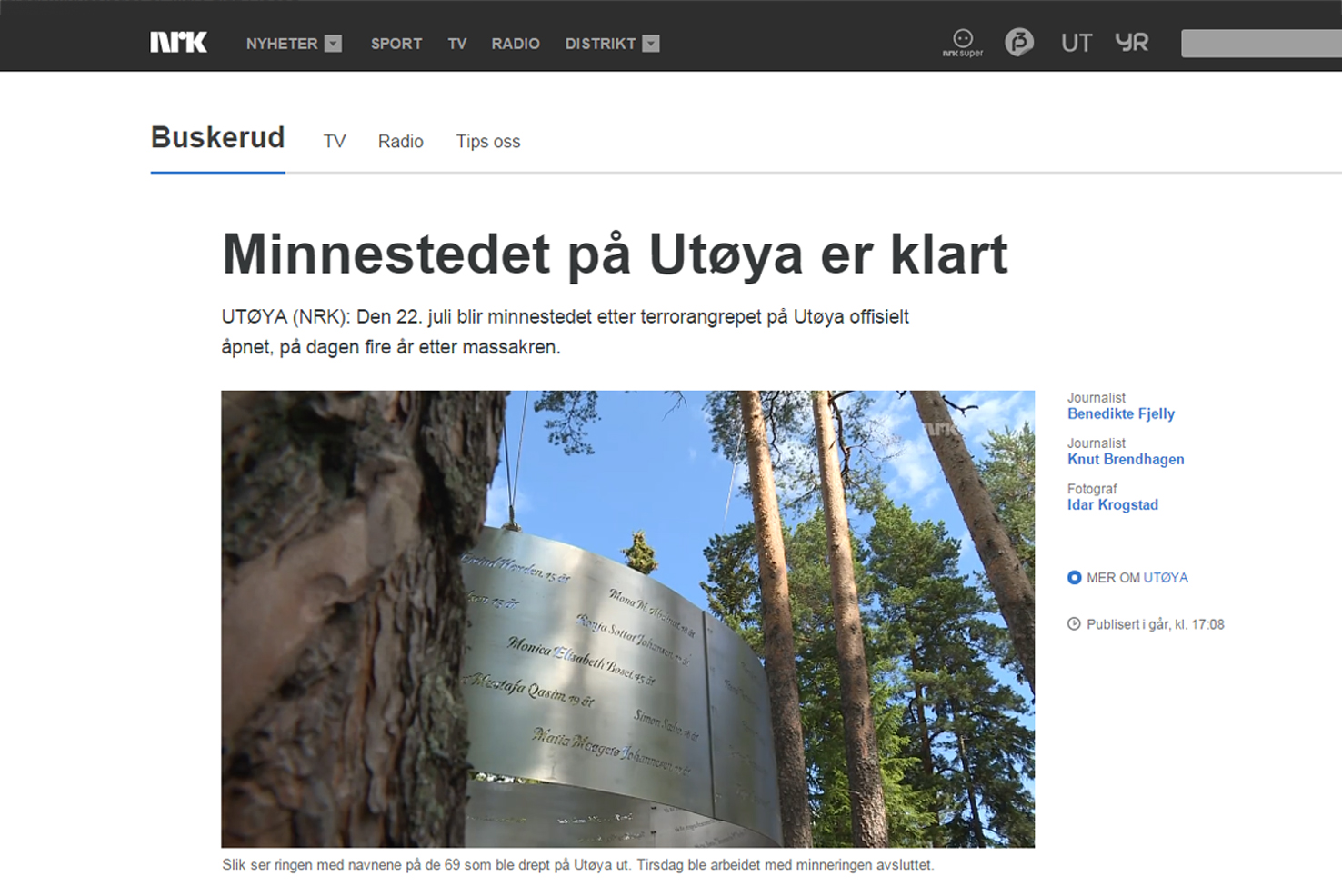This screenshot has height=896, width=1342.
Task: Expand the DISTRIKT dropdown arrow
Action: click(x=651, y=44)
